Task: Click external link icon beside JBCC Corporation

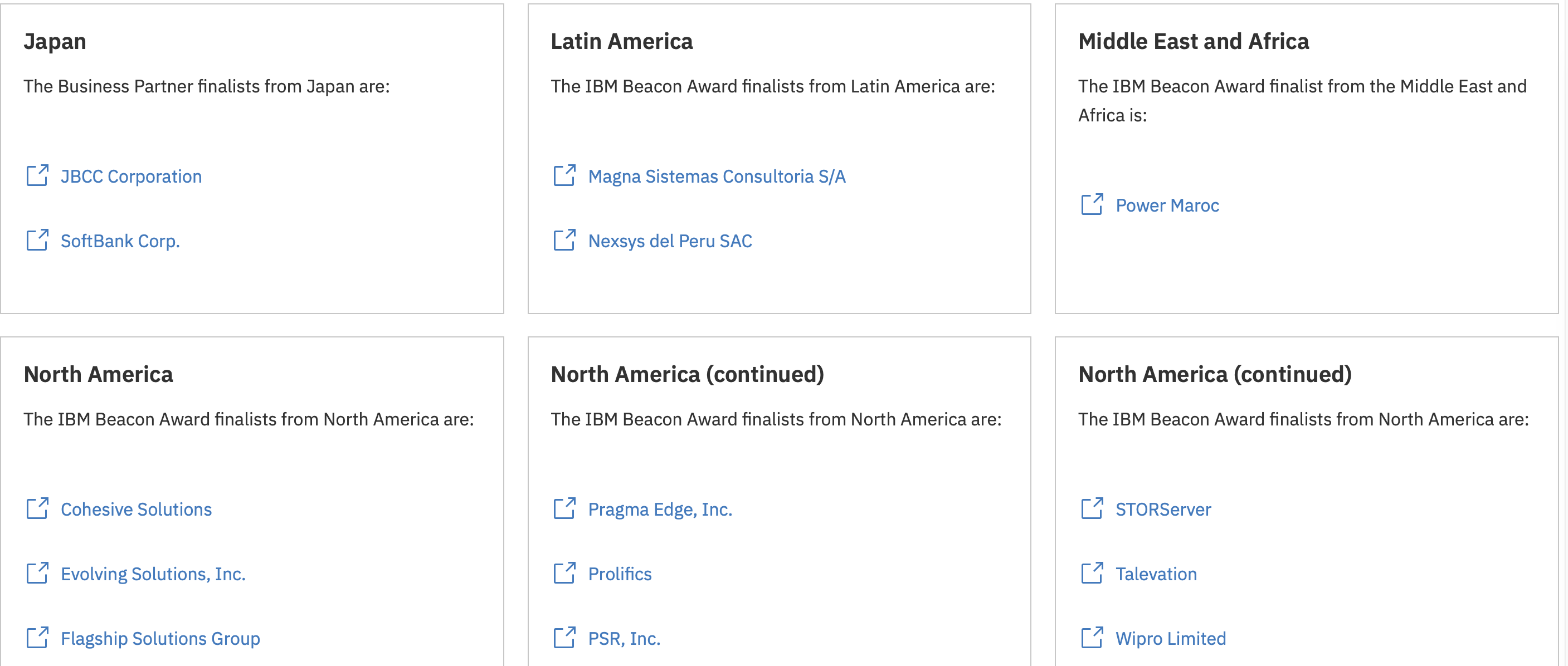Action: (37, 176)
